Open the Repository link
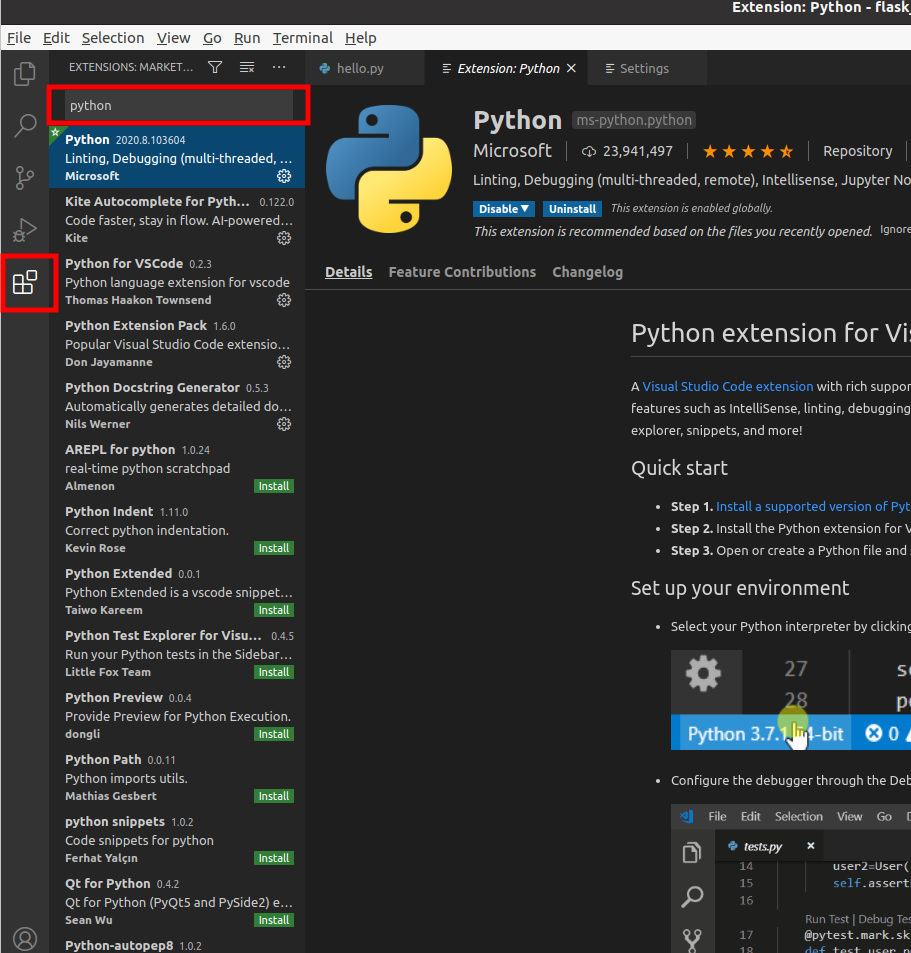Viewport: 911px width, 953px height. 857,151
